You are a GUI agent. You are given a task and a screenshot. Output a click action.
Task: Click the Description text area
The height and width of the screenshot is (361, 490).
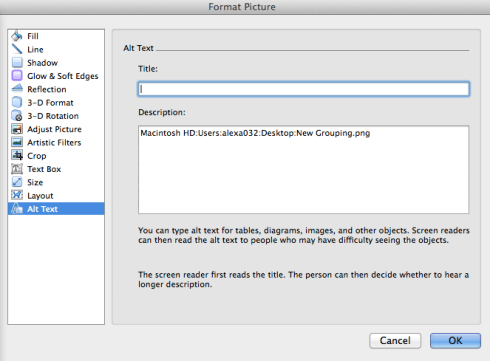click(x=303, y=169)
